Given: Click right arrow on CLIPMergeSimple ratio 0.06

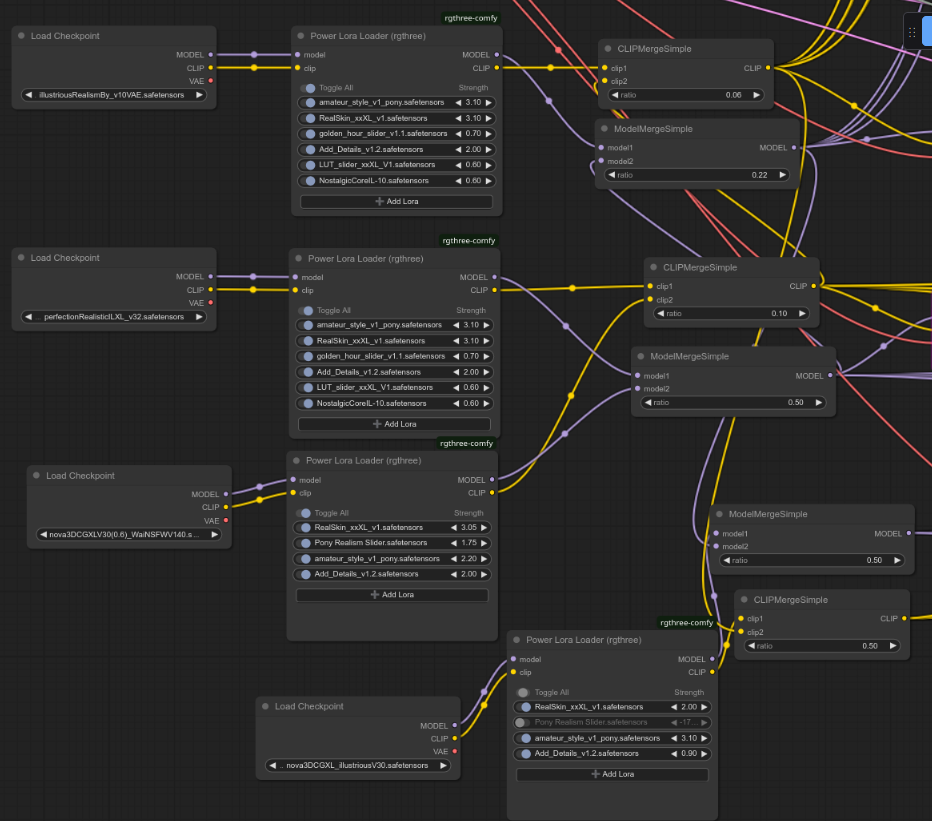Looking at the screenshot, I should [x=756, y=95].
